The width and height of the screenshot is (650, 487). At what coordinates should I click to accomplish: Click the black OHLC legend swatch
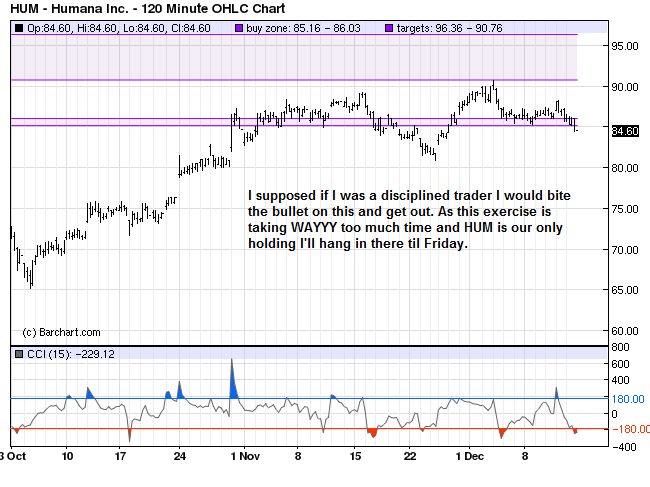[19, 28]
